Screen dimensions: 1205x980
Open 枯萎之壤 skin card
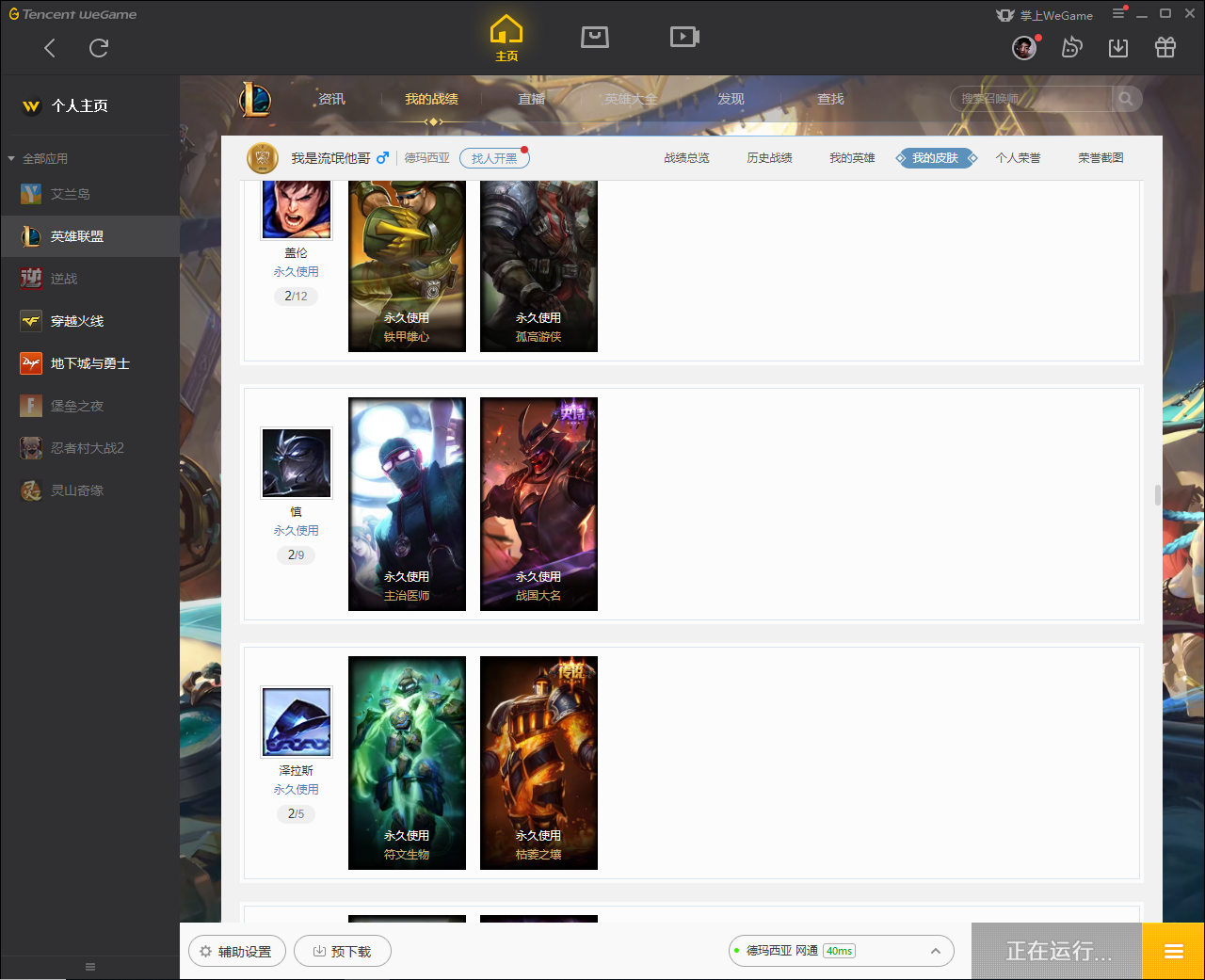click(x=538, y=763)
